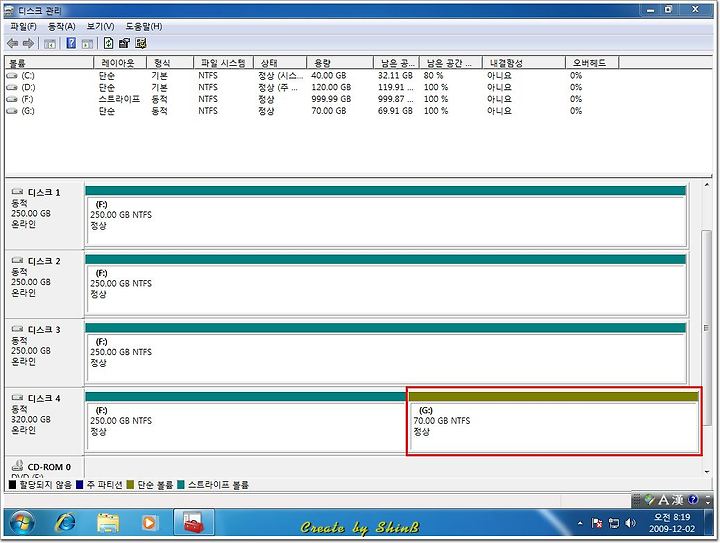Sort by the 형식 column header
This screenshot has width=720, height=543.
click(x=170, y=63)
